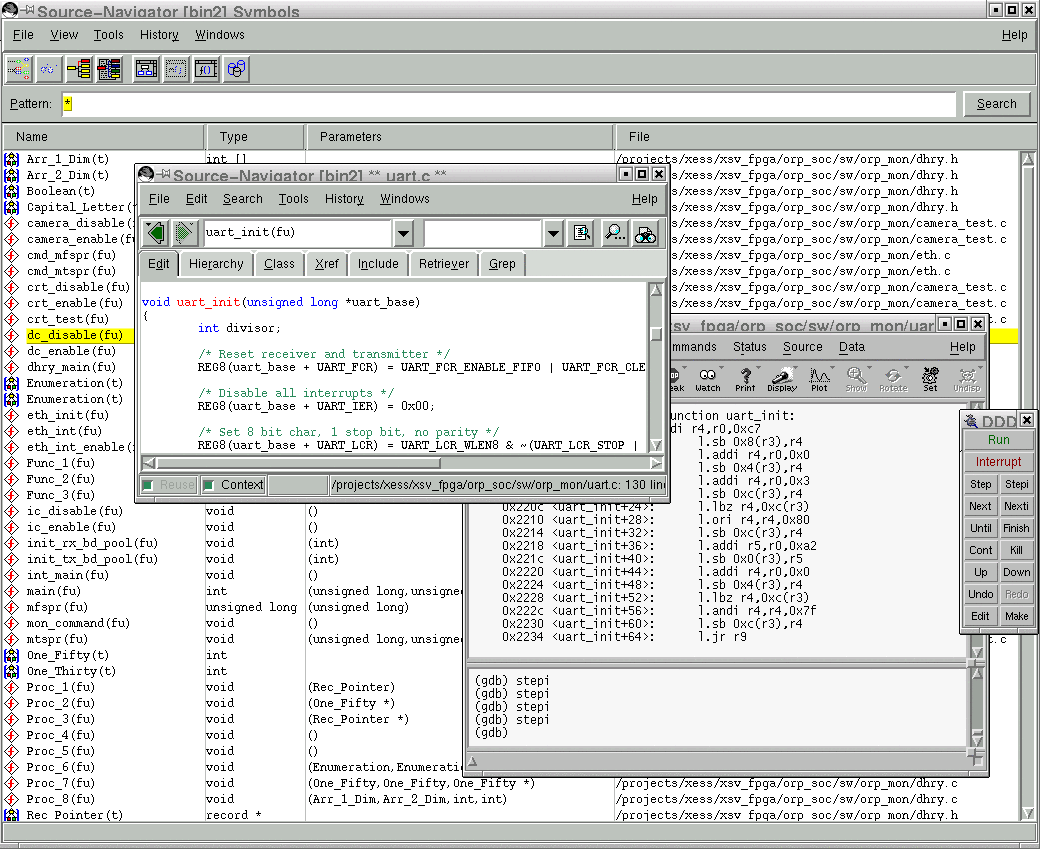Expand the empty search combo box dropdown
Viewport: 1040px width, 849px height.
click(553, 233)
